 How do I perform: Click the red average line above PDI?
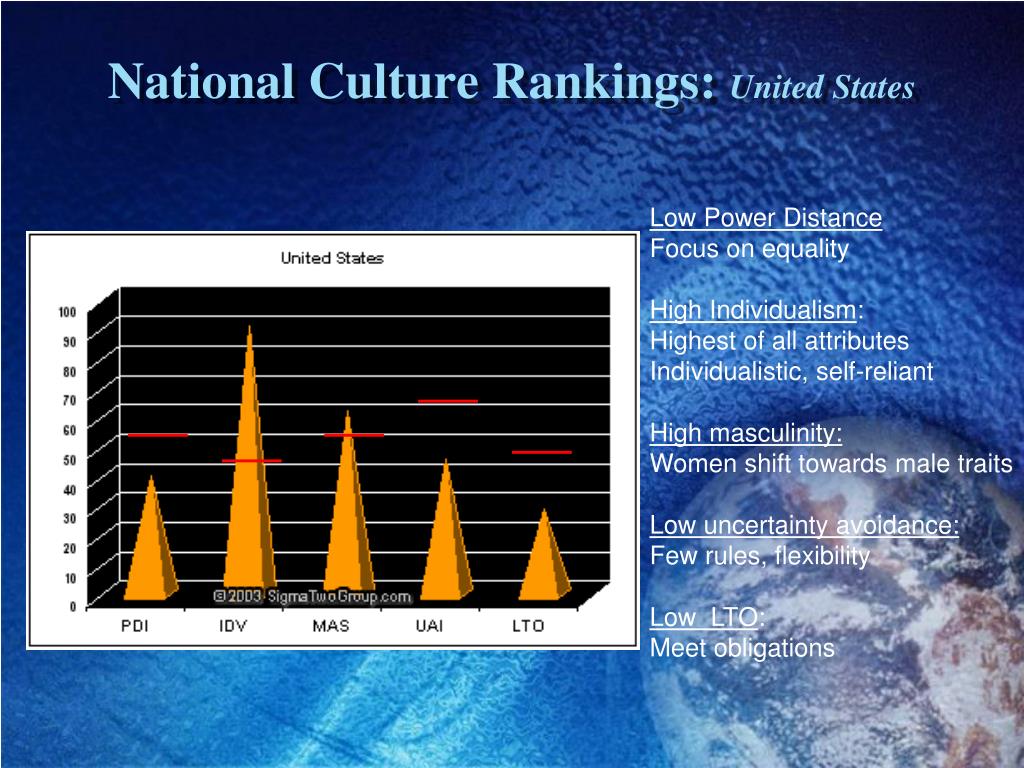157,435
